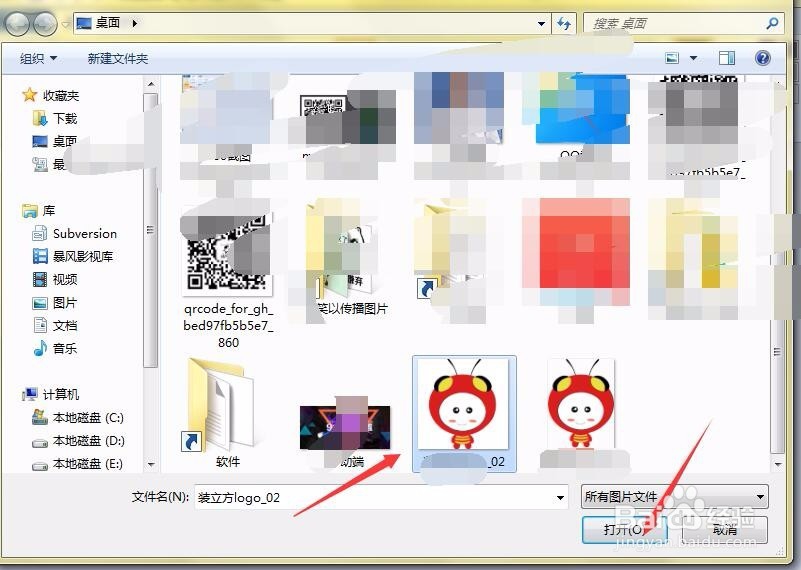The height and width of the screenshot is (570, 801).
Task: Open the 文档 library
Action: point(65,325)
